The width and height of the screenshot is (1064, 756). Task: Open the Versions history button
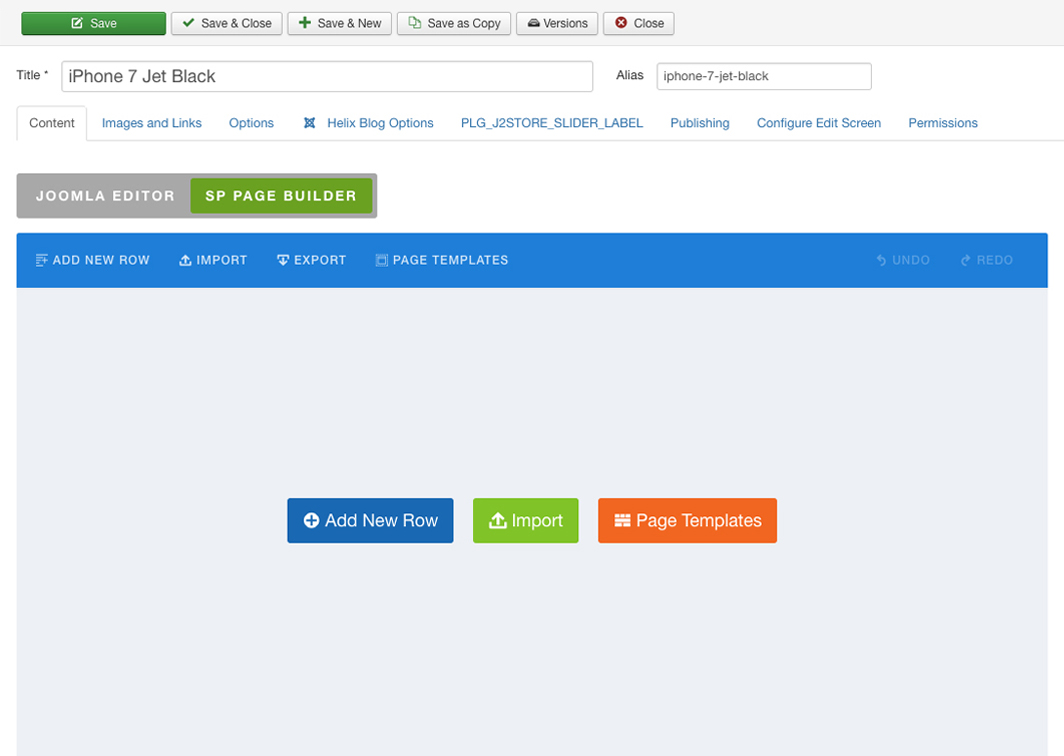pyautogui.click(x=557, y=23)
